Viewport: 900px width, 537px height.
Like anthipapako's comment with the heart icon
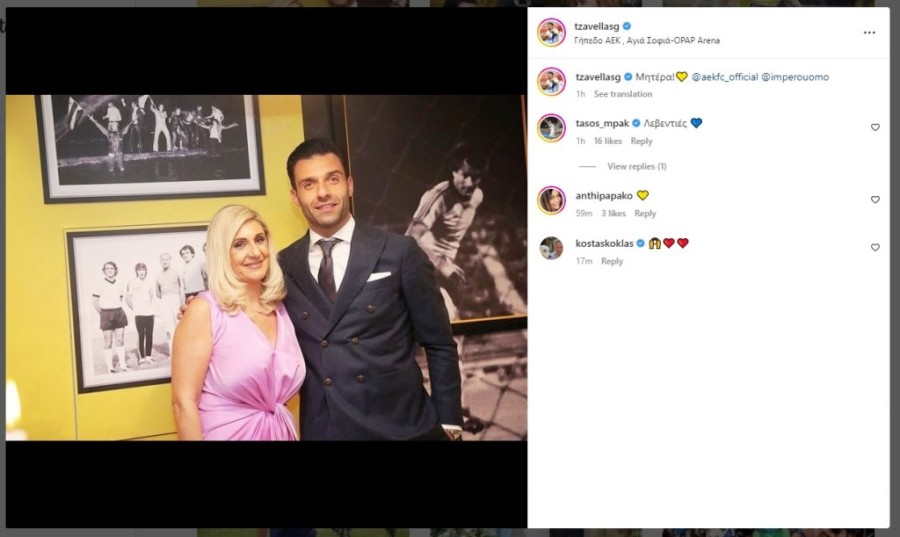point(875,200)
